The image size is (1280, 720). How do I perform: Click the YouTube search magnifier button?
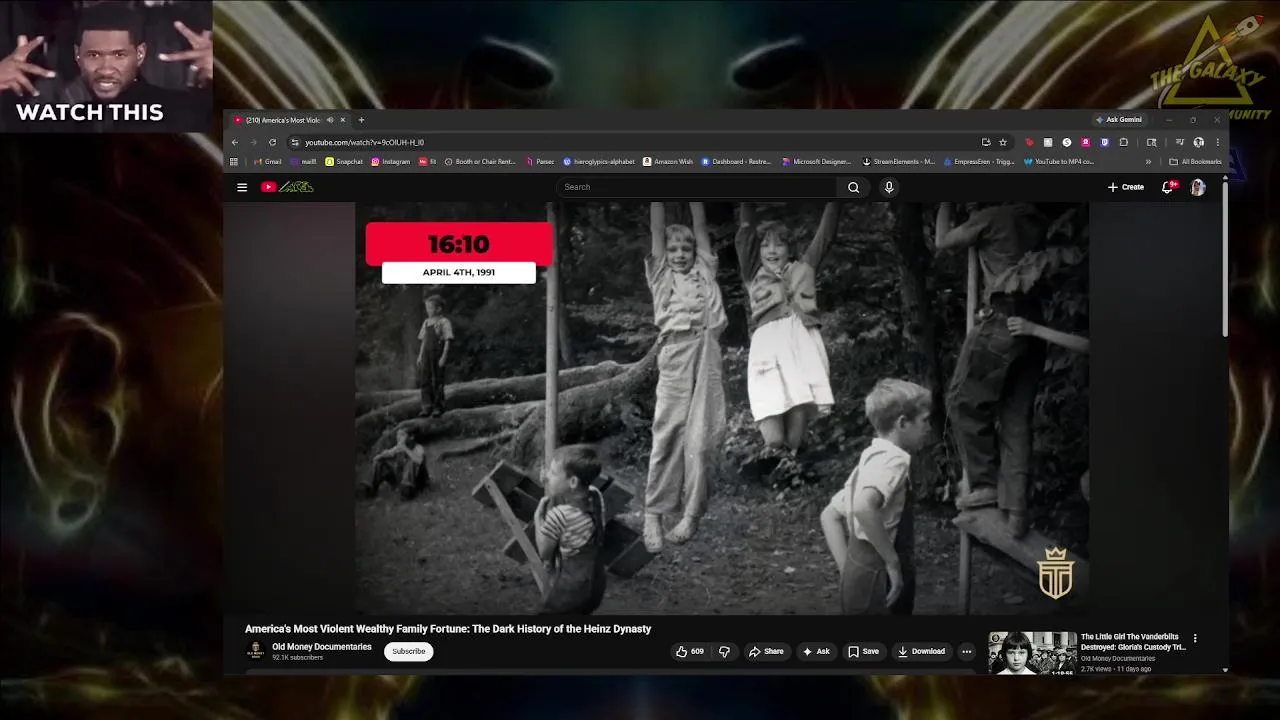[853, 187]
